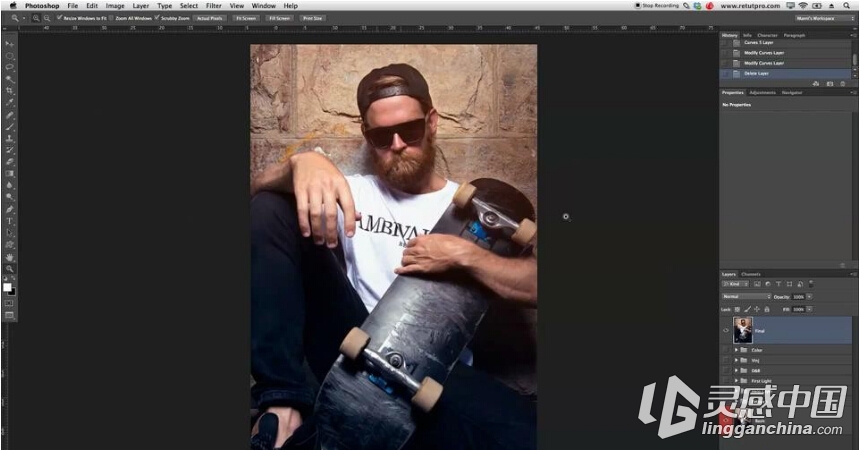Click the Zoom Out magnifier option
The height and width of the screenshot is (450, 859).
(47, 18)
